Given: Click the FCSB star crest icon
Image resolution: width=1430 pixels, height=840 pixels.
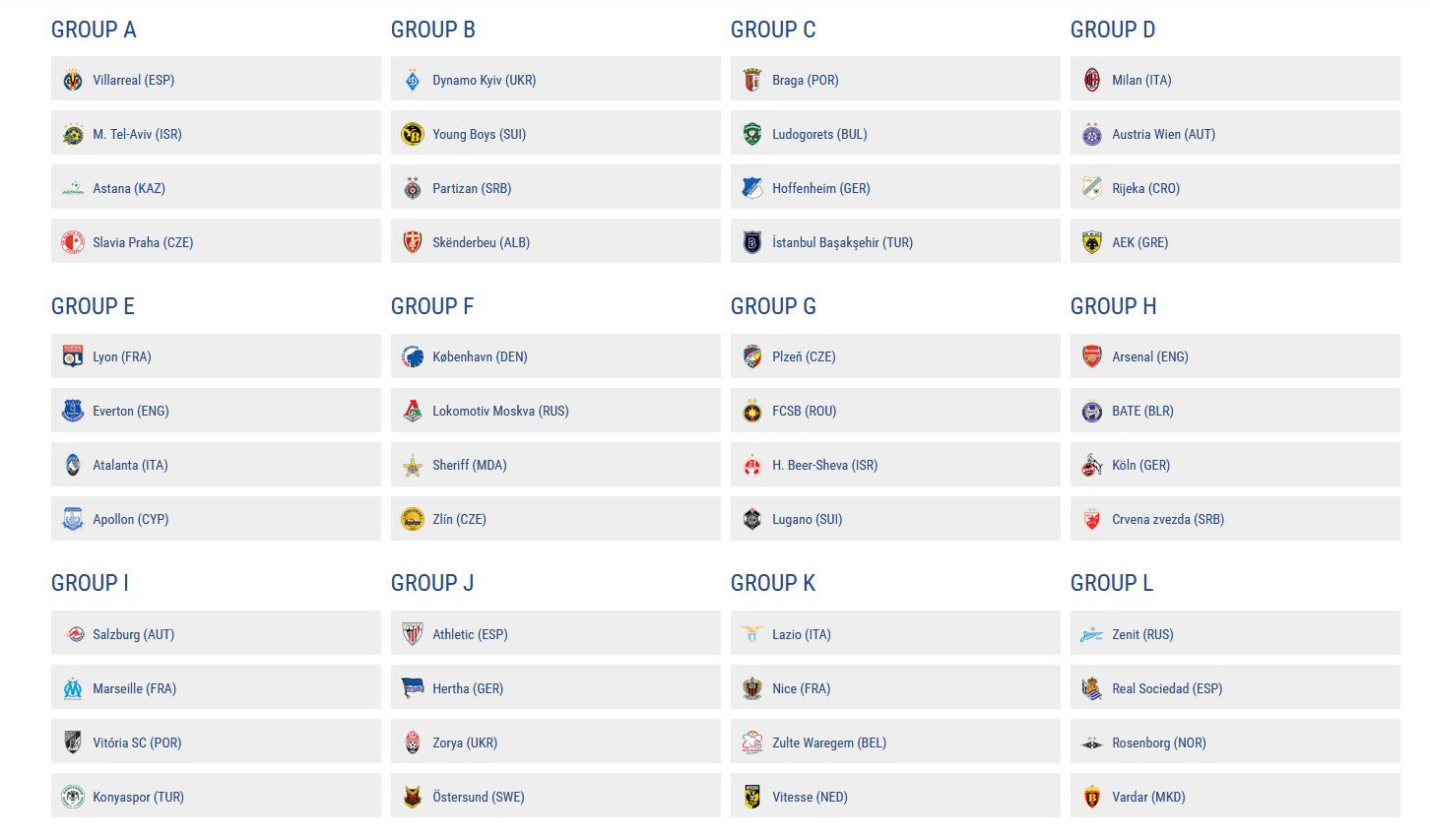Looking at the screenshot, I should (752, 411).
